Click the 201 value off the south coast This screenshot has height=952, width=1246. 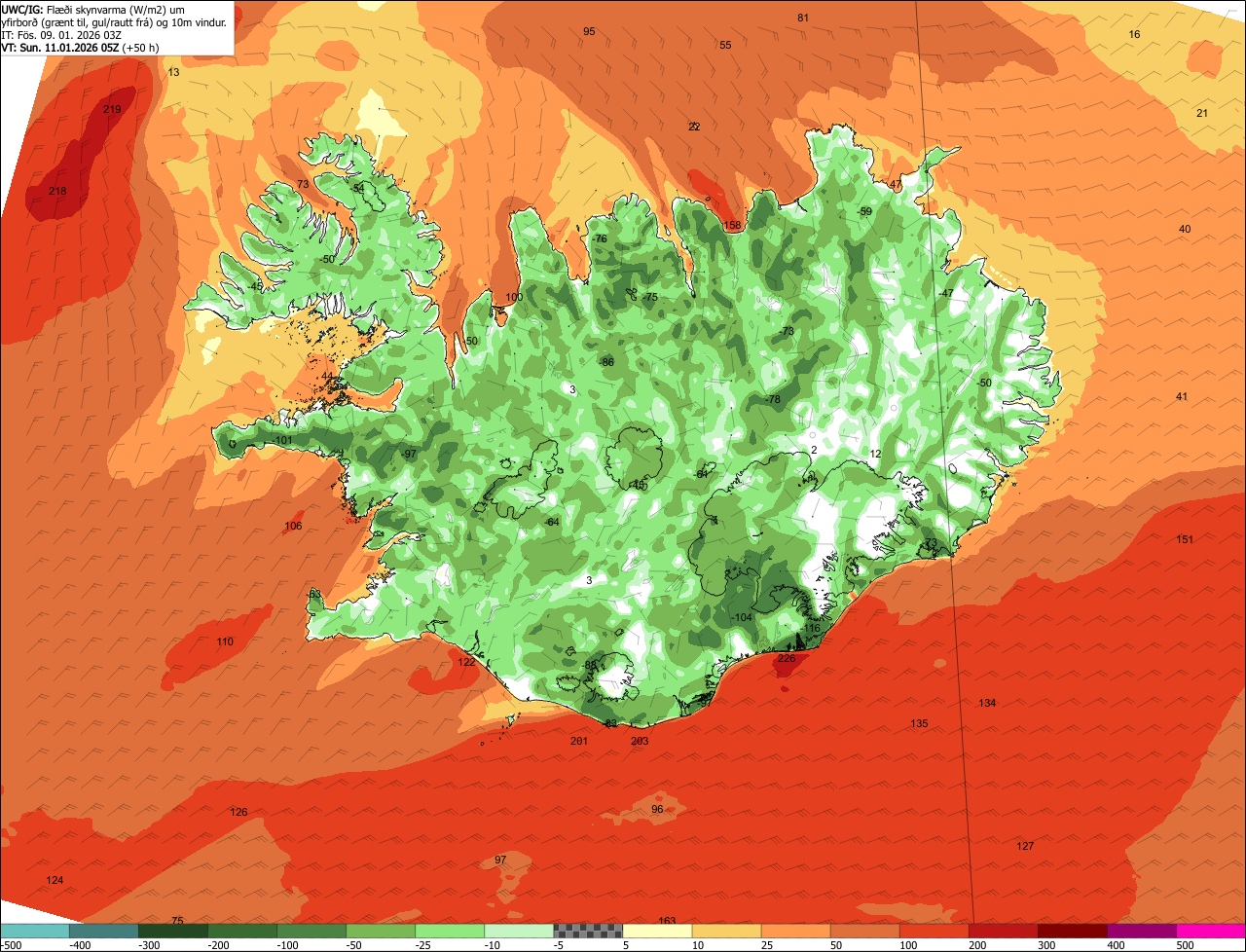click(579, 741)
